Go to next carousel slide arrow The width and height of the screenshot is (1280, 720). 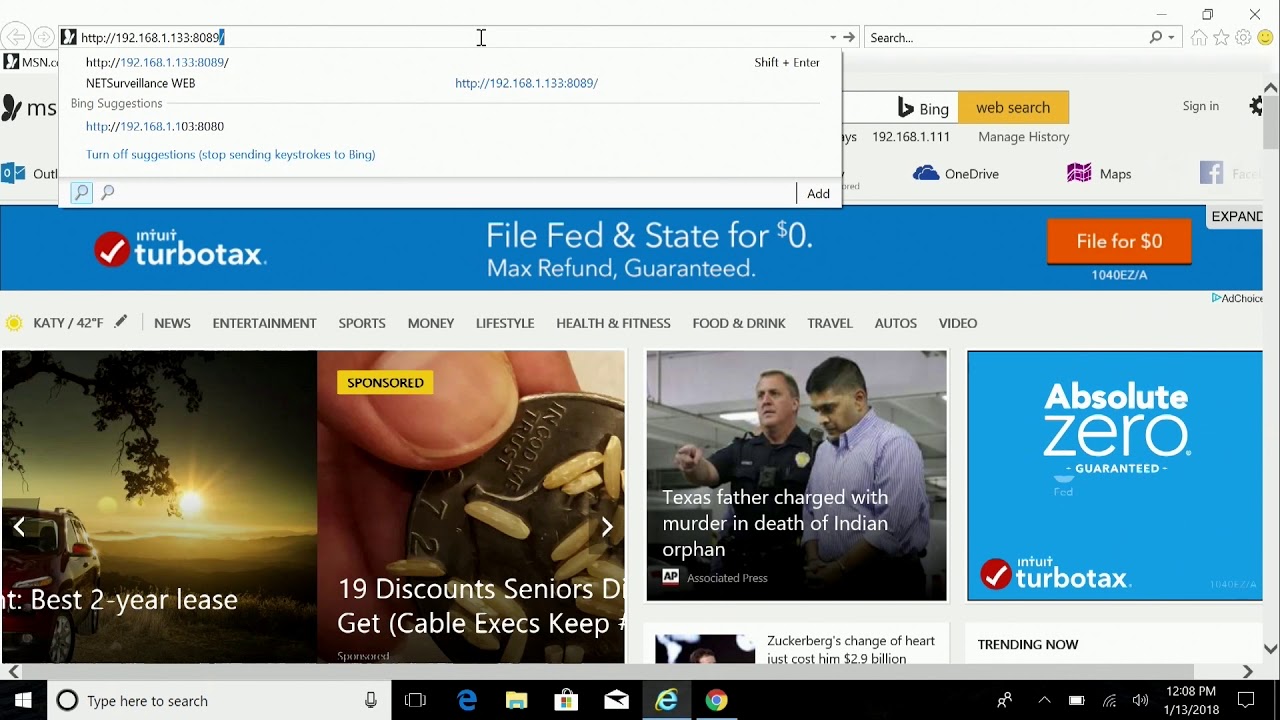[606, 527]
